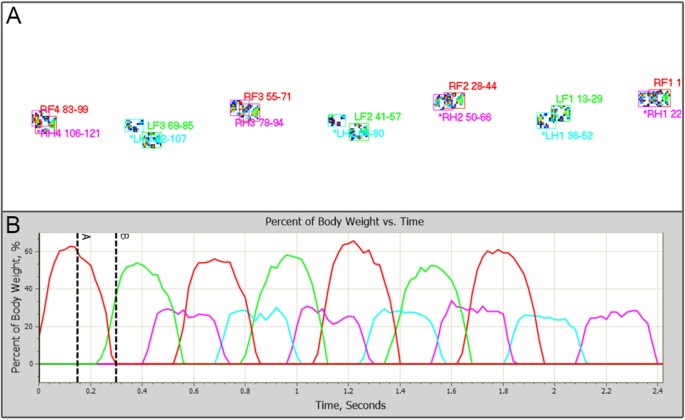Click the RF4 83-99 label
685x420 pixels.
(x=64, y=109)
